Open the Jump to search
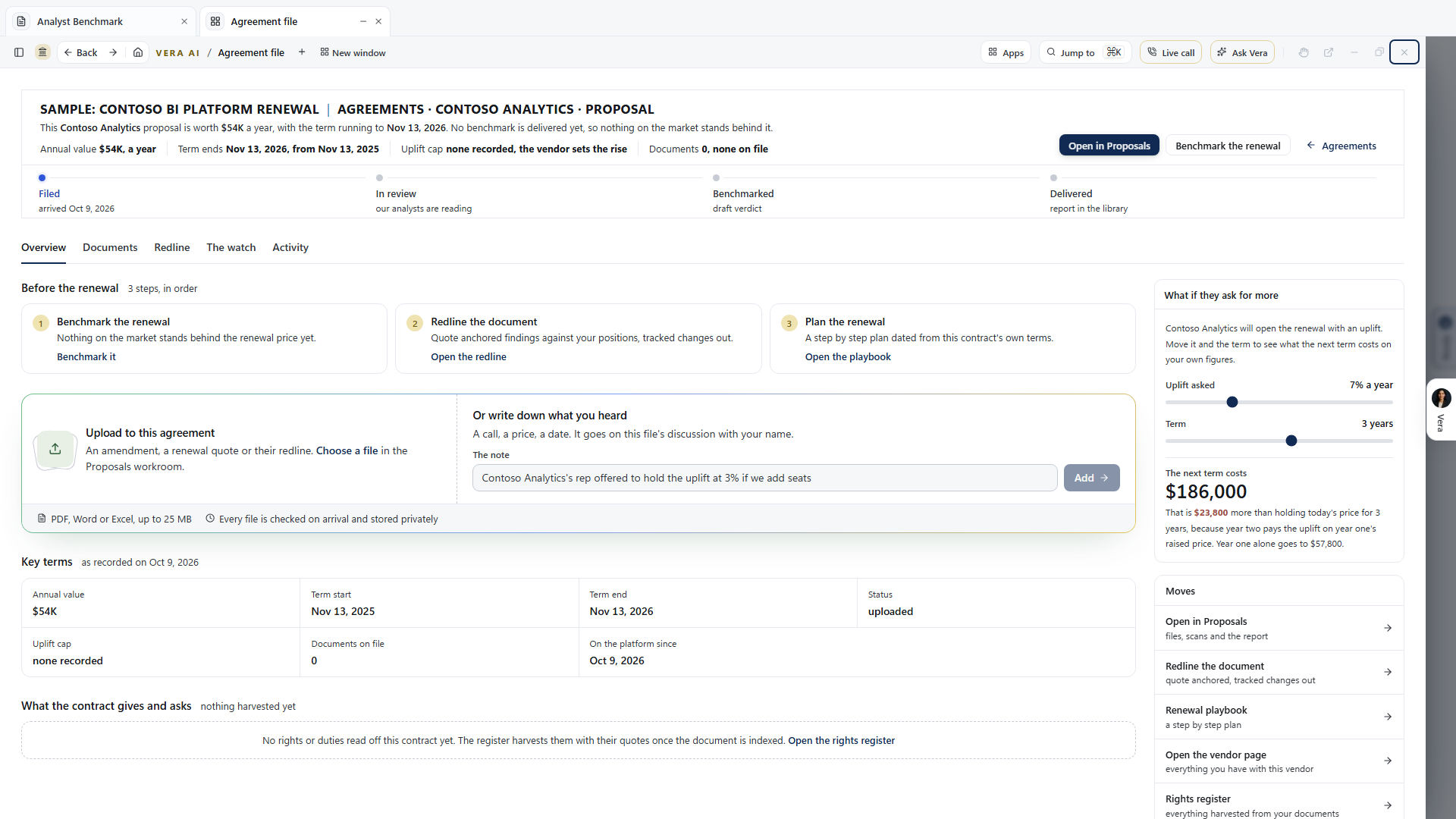1456x819 pixels. (x=1085, y=52)
